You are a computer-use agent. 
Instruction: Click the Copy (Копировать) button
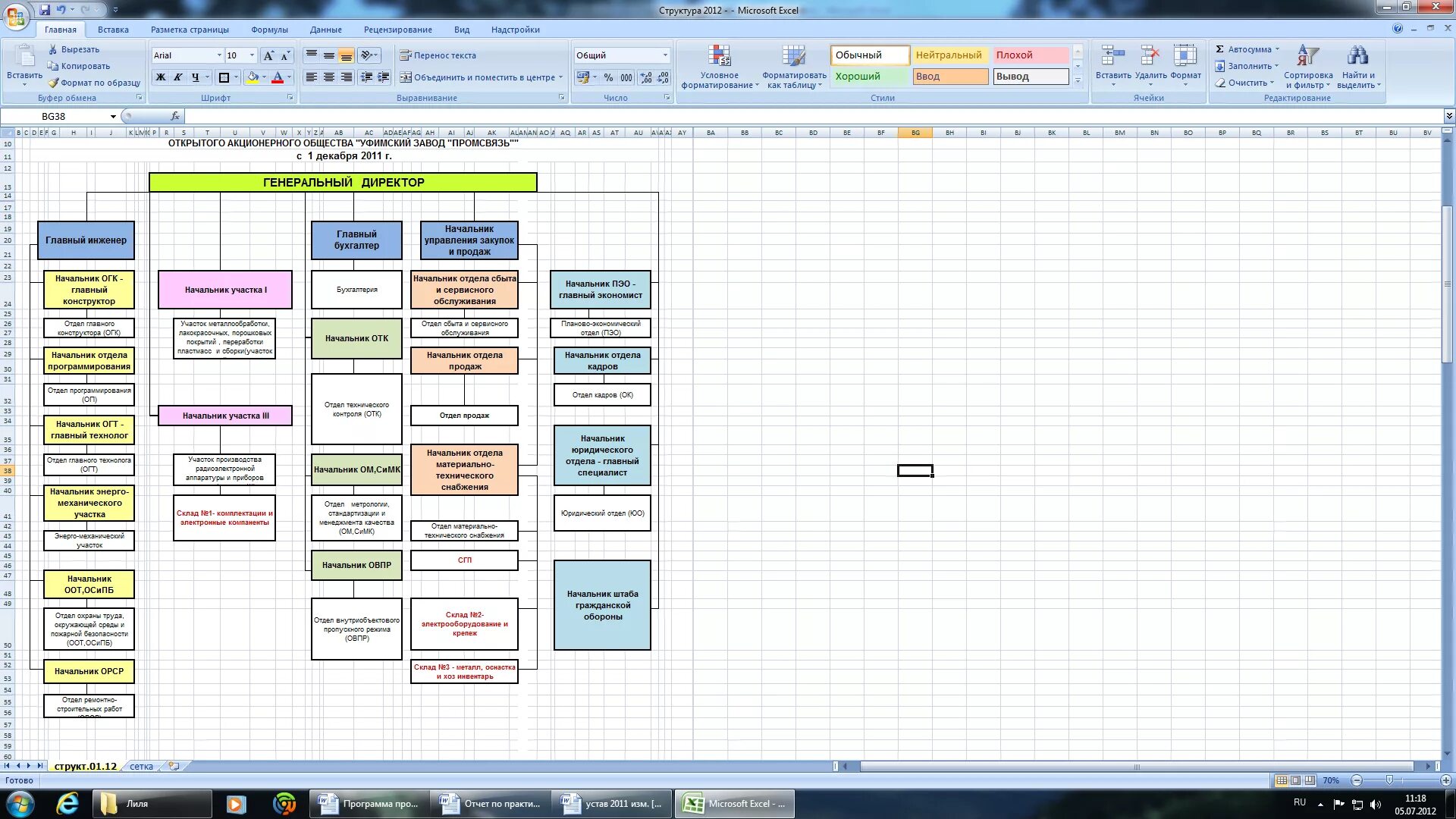(x=80, y=66)
